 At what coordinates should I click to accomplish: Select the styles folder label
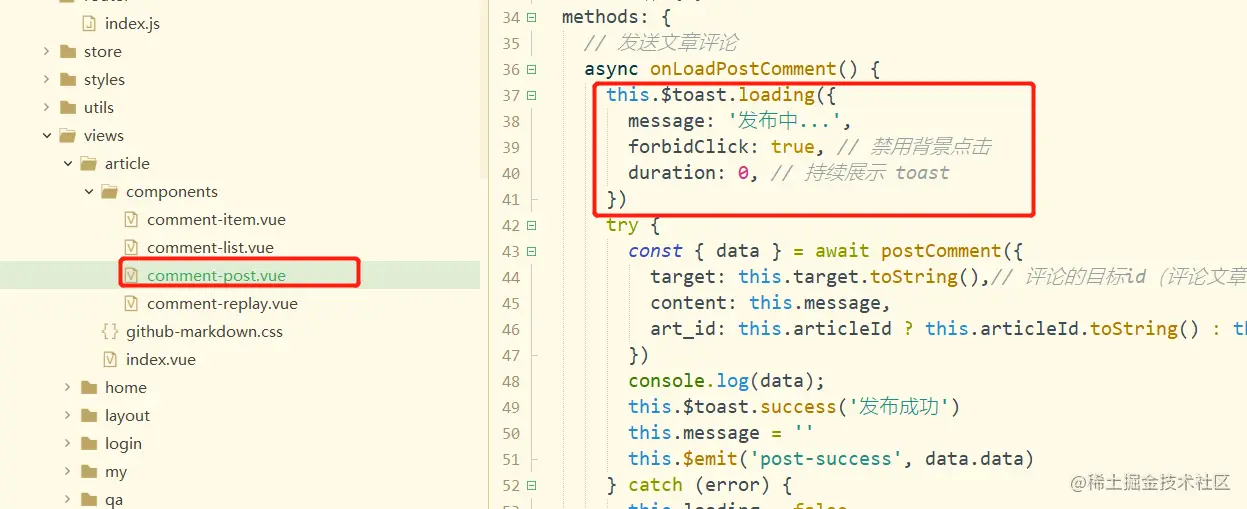pyautogui.click(x=104, y=80)
